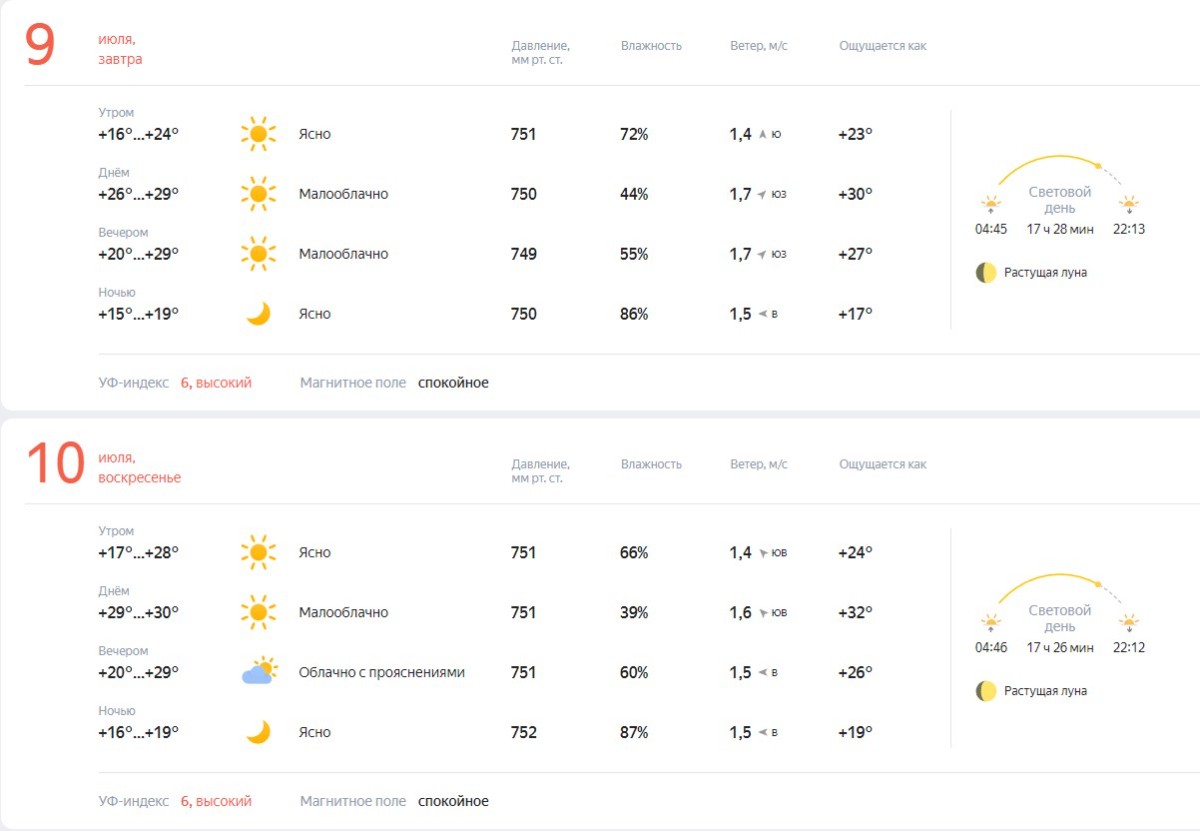
Task: Click 'июля, воскресенье' date label
Action: (x=139, y=468)
